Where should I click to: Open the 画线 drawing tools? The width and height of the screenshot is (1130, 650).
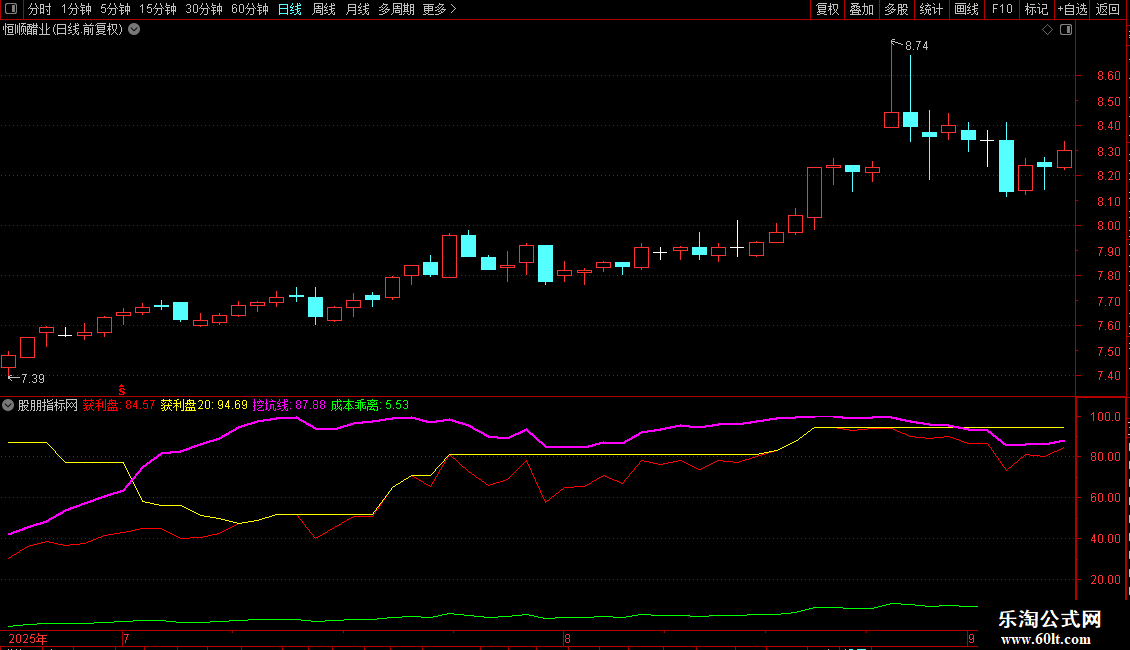point(966,9)
